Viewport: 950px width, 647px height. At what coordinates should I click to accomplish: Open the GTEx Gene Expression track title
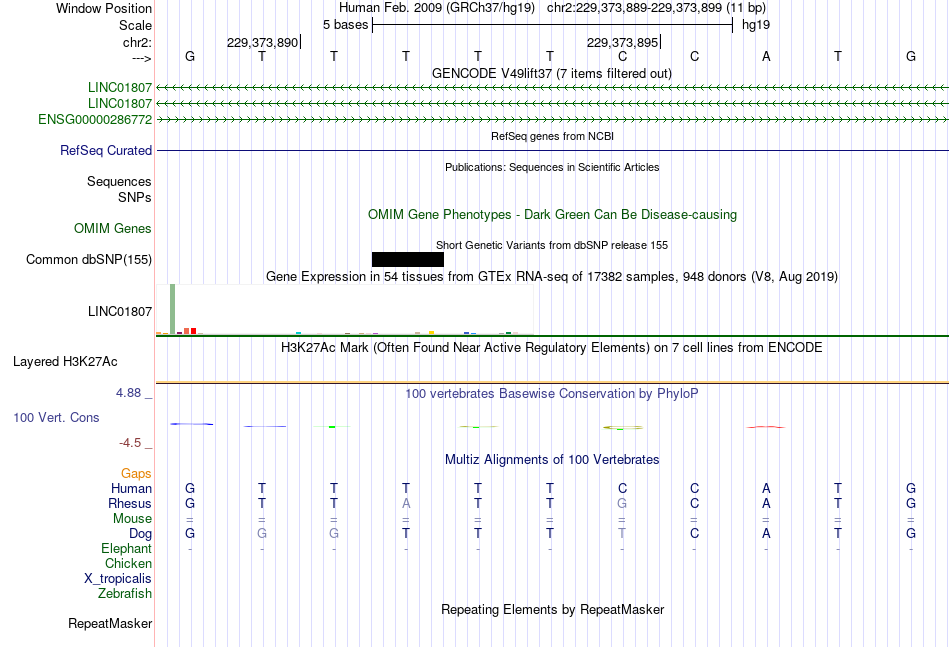point(551,276)
